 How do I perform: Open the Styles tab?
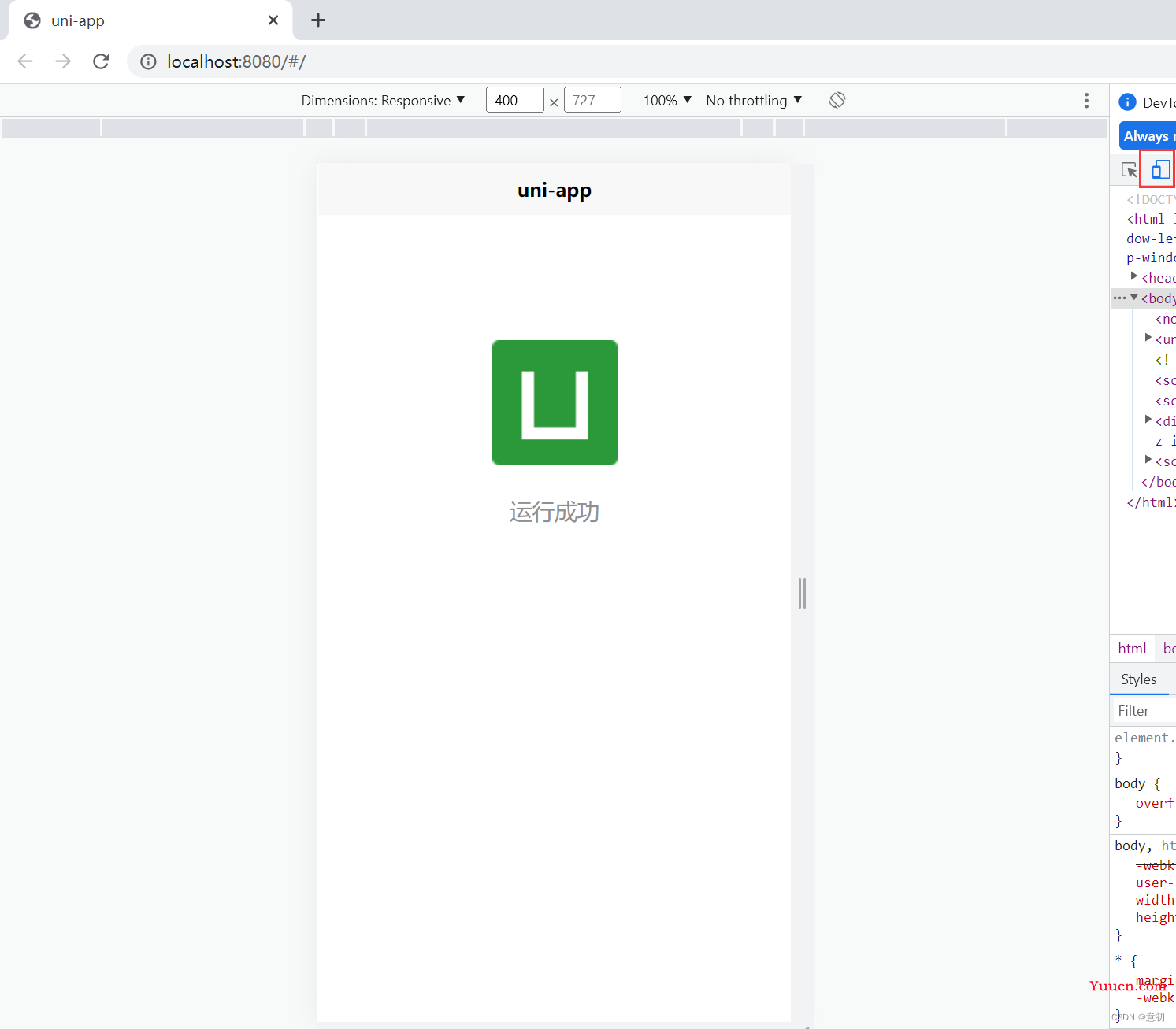point(1139,679)
